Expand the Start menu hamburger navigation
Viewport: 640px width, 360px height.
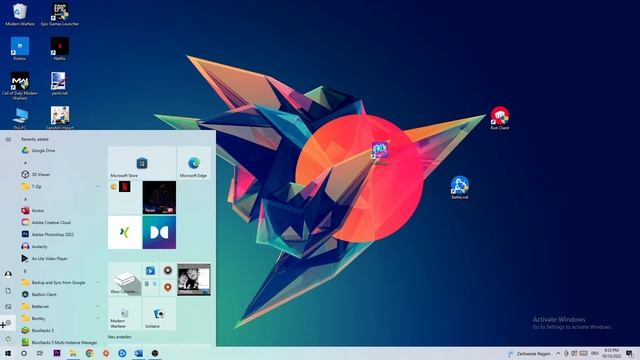[x=8, y=139]
